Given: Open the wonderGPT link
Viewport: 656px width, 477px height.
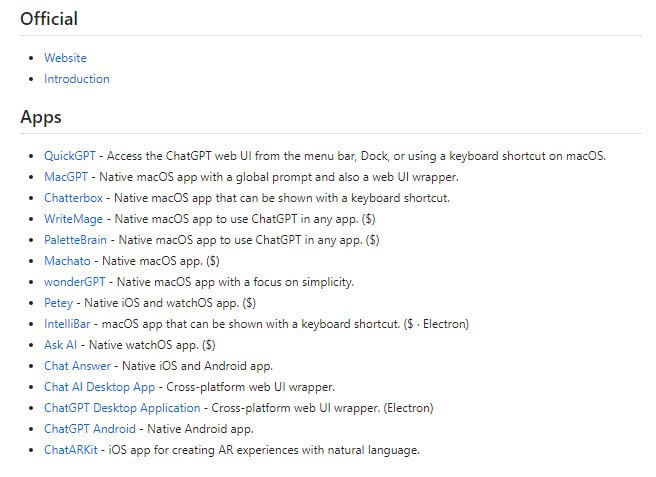Looking at the screenshot, I should click(x=74, y=282).
